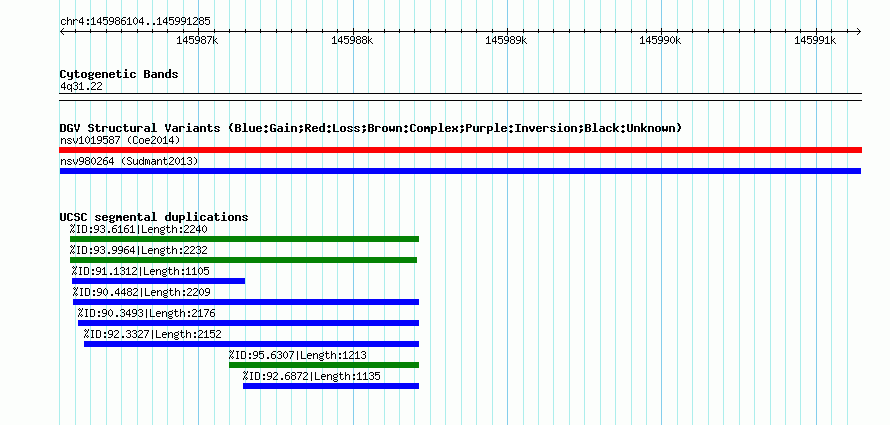Click the %ID:95.6307|Length:1213 label
Viewport: 890px width, 425px height.
297,355
